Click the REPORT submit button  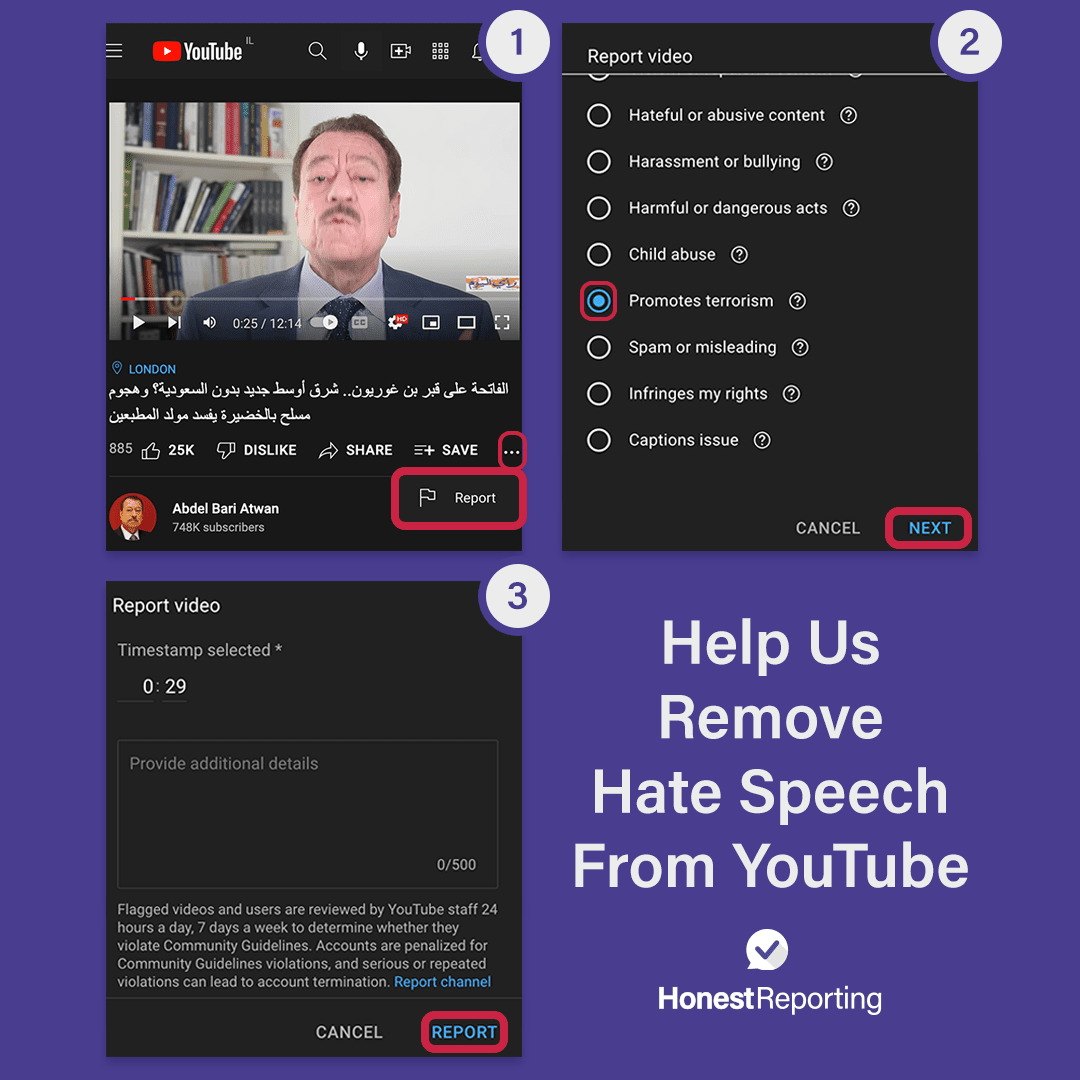pyautogui.click(x=464, y=1032)
